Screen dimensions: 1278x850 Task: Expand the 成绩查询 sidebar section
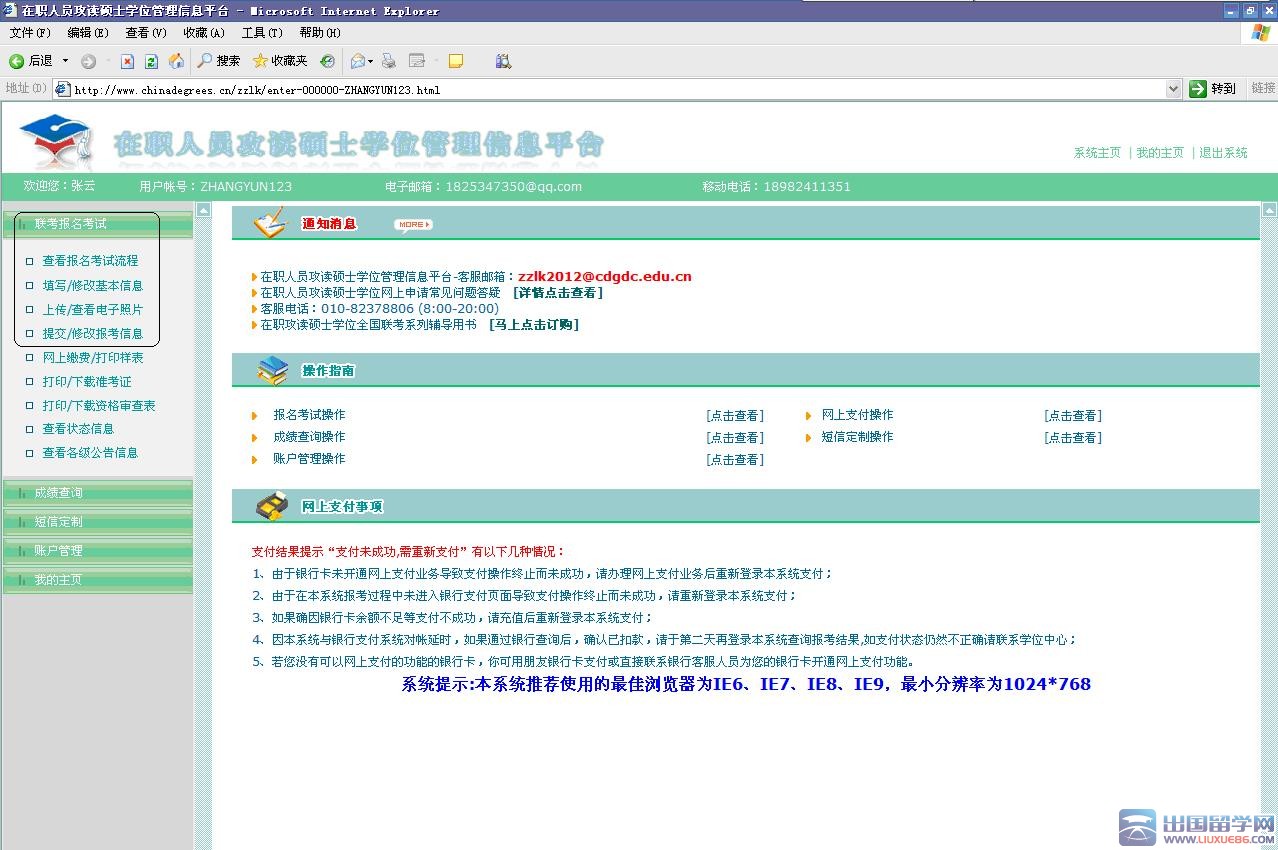pos(59,493)
